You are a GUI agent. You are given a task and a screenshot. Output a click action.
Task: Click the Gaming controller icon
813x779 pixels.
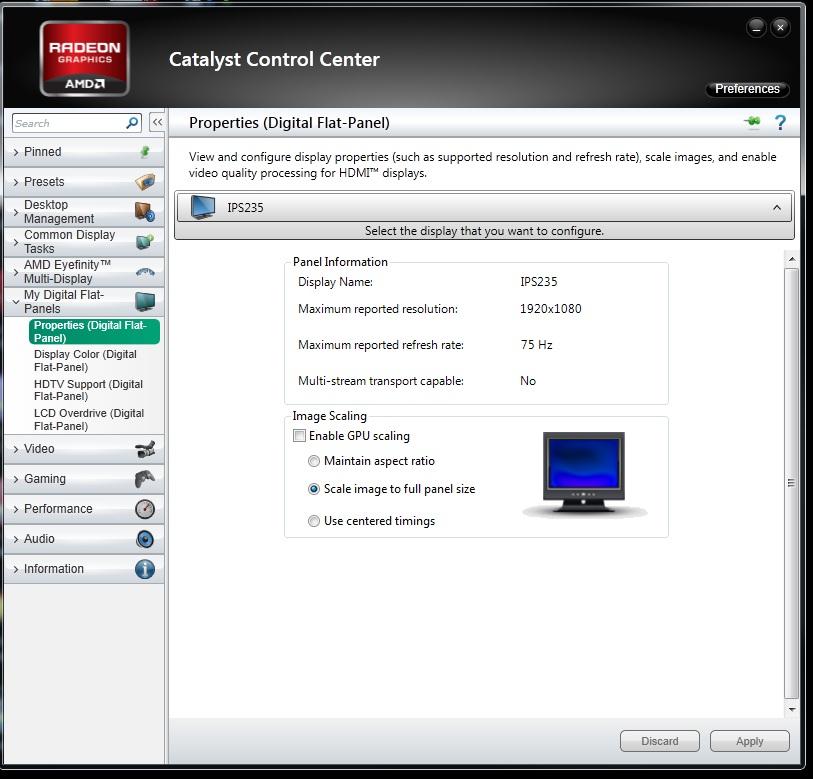145,479
